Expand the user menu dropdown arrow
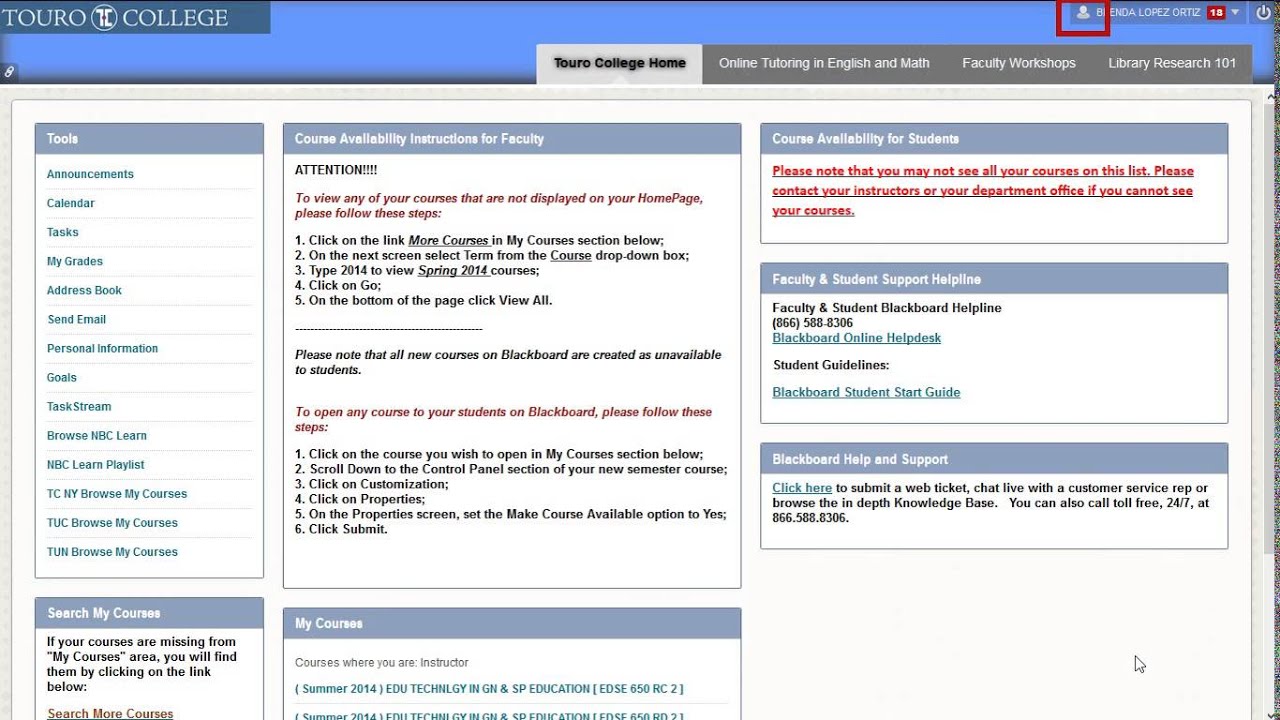This screenshot has width=1280, height=720. click(1235, 13)
